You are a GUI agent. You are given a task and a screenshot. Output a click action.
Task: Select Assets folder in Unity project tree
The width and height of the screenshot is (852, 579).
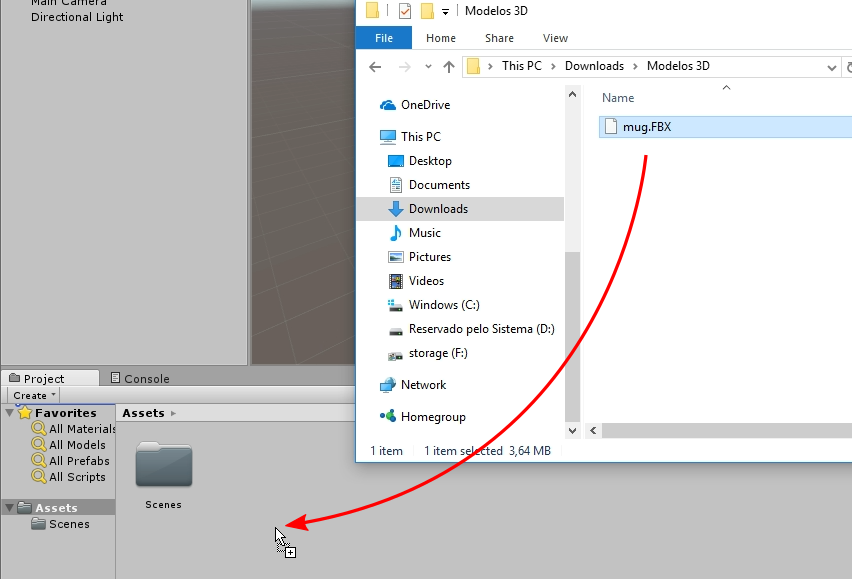coord(57,508)
